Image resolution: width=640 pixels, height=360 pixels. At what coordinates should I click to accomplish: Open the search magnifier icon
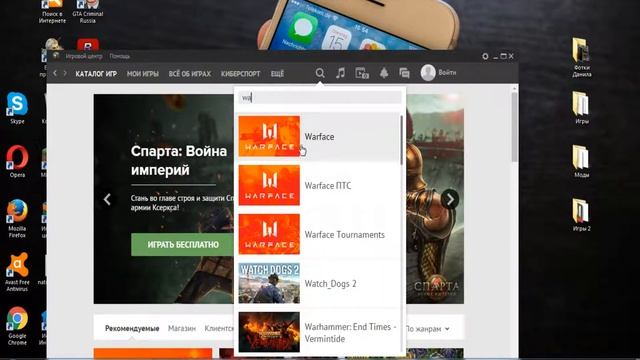320,73
